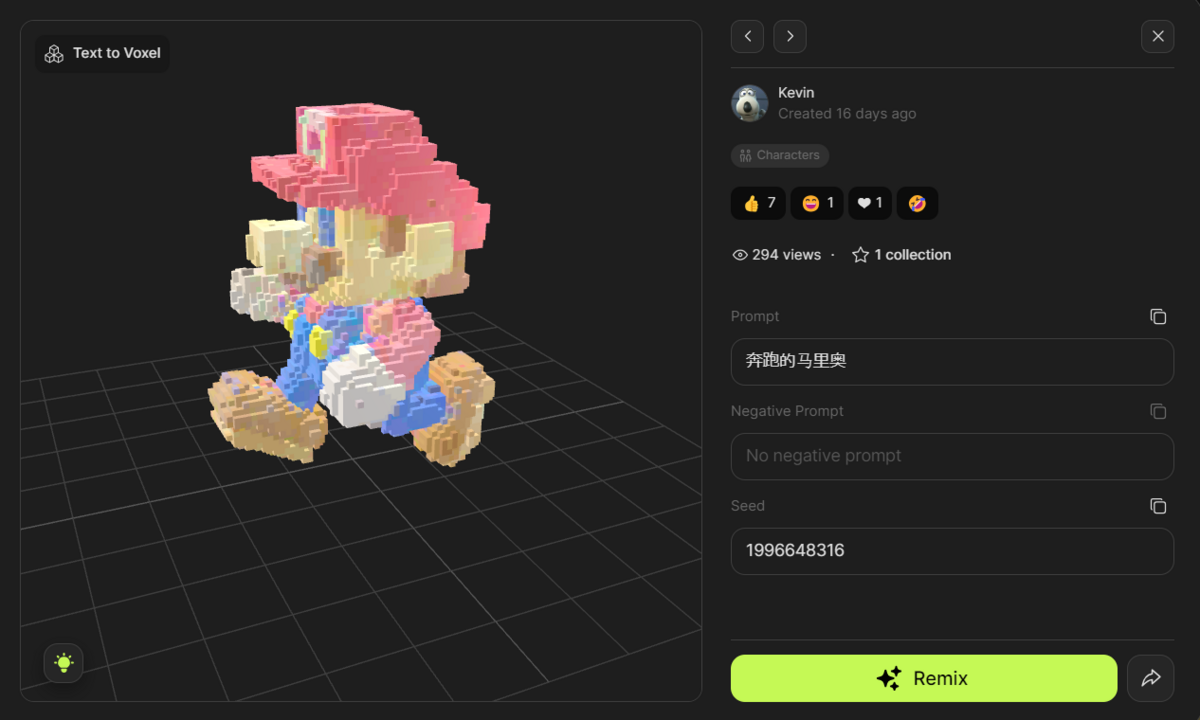
Task: Go to the next item arrow
Action: point(790,36)
